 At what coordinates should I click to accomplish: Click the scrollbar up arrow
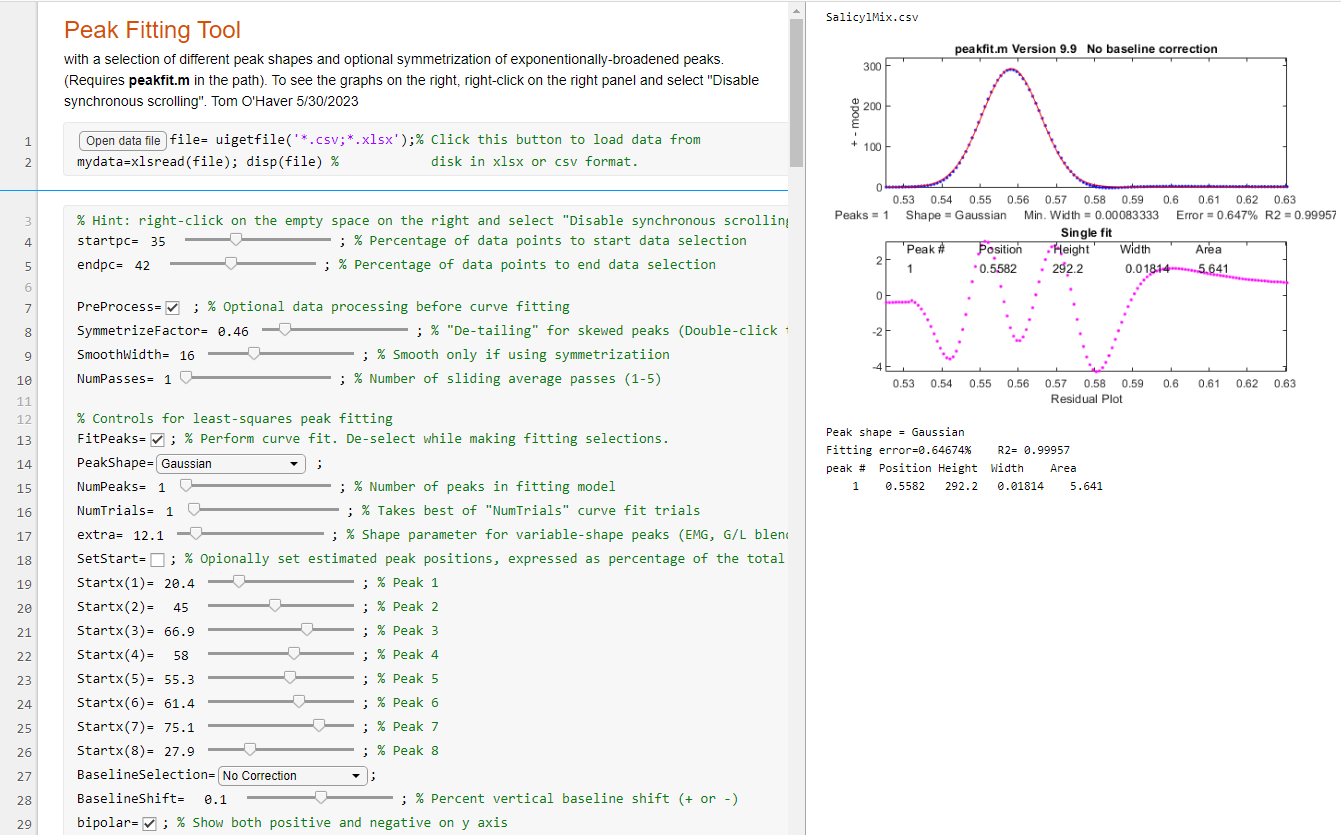tap(796, 10)
